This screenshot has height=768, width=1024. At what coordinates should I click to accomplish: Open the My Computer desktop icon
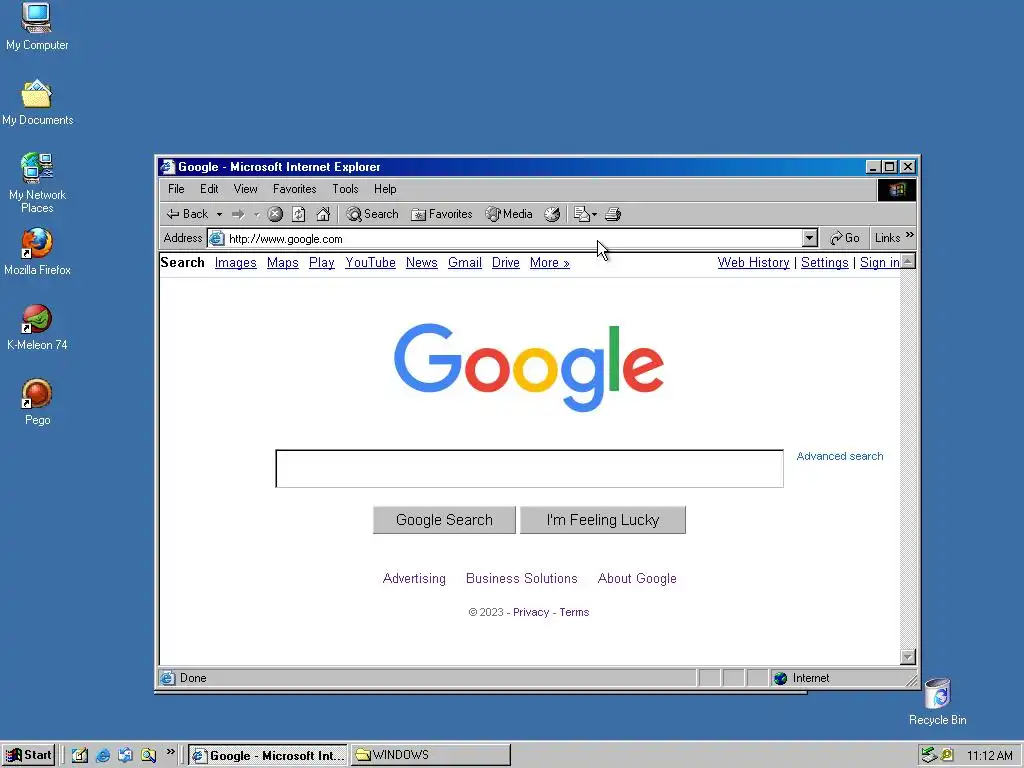[x=37, y=27]
